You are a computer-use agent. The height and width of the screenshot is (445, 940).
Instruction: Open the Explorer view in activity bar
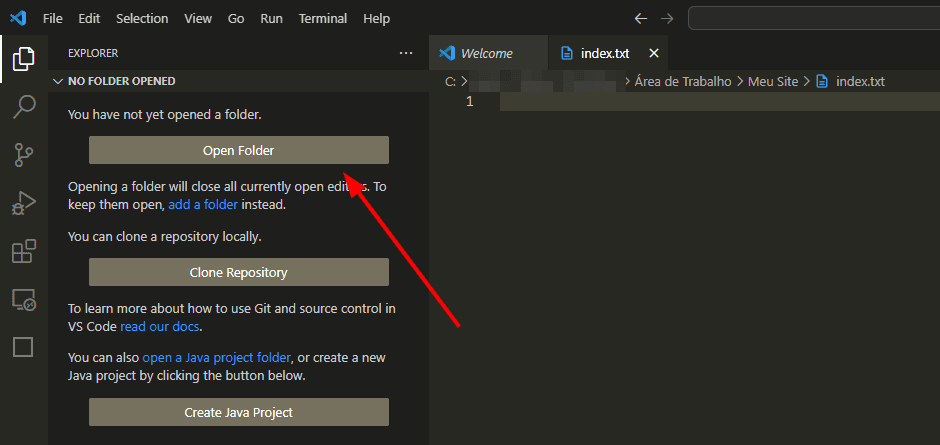click(23, 59)
